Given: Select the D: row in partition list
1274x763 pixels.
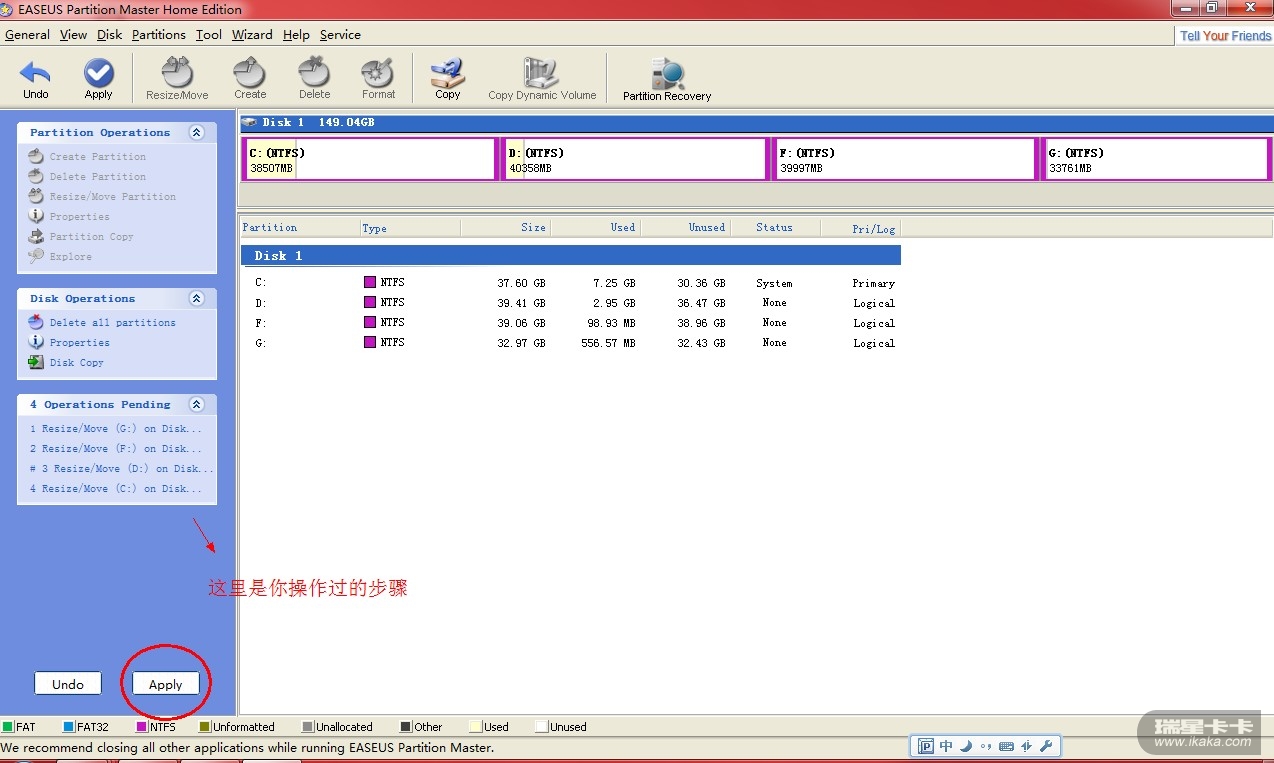Looking at the screenshot, I should [x=571, y=303].
